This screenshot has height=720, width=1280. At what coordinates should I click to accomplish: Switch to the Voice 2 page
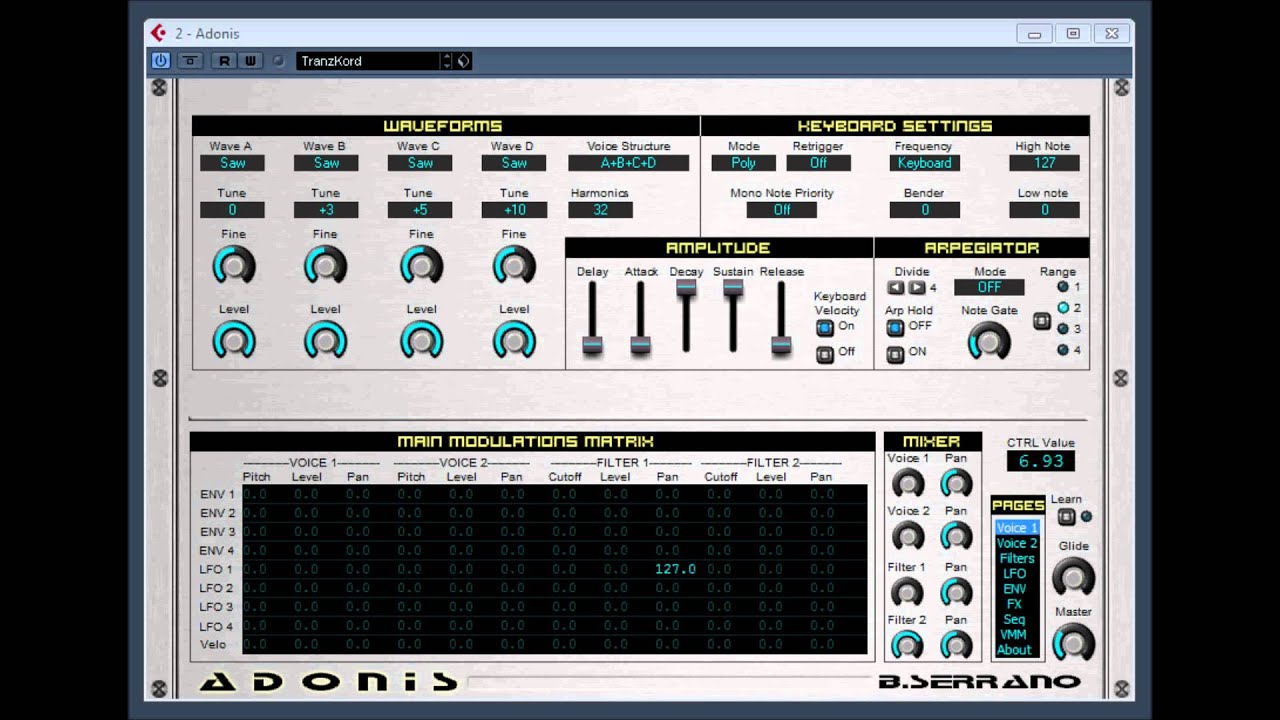tap(1017, 543)
